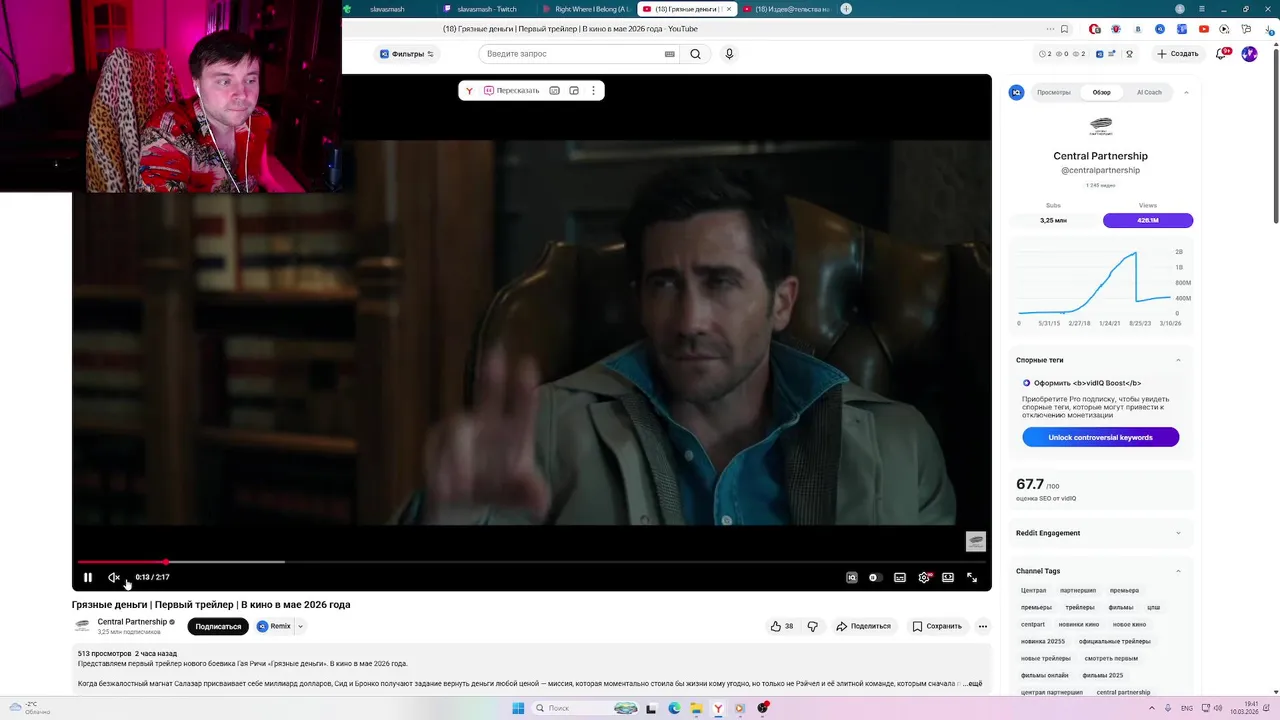
Task: Click the Yandex Y icon on video overlay
Action: pos(469,91)
